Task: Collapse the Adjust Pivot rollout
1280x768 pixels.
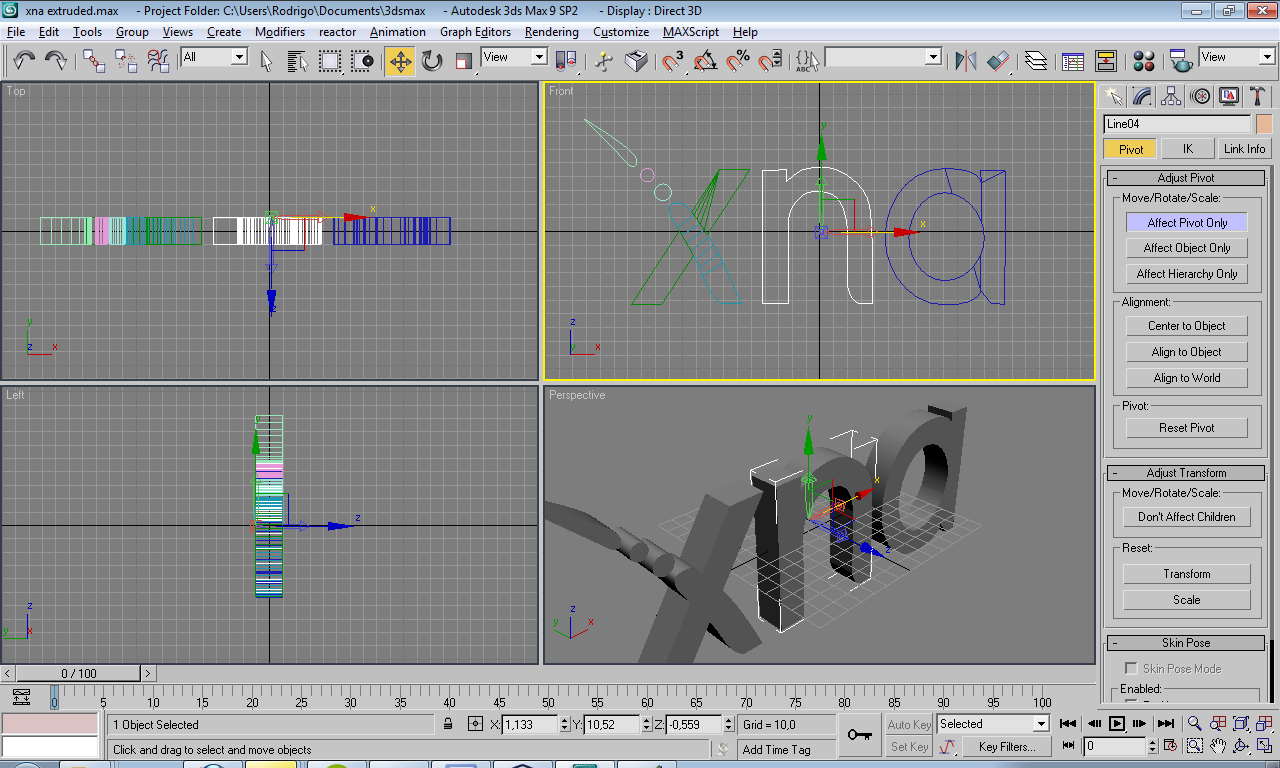Action: (1186, 178)
